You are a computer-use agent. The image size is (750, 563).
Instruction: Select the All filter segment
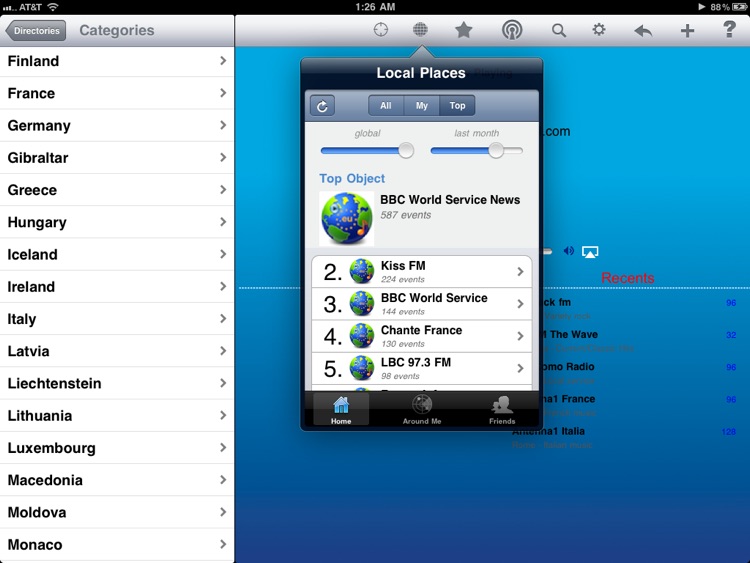[386, 106]
